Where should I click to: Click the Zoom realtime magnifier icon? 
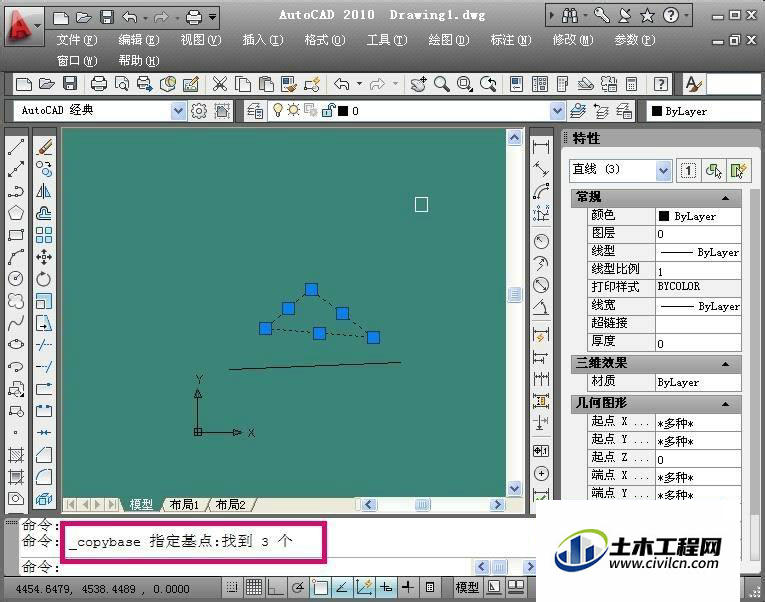pos(442,84)
